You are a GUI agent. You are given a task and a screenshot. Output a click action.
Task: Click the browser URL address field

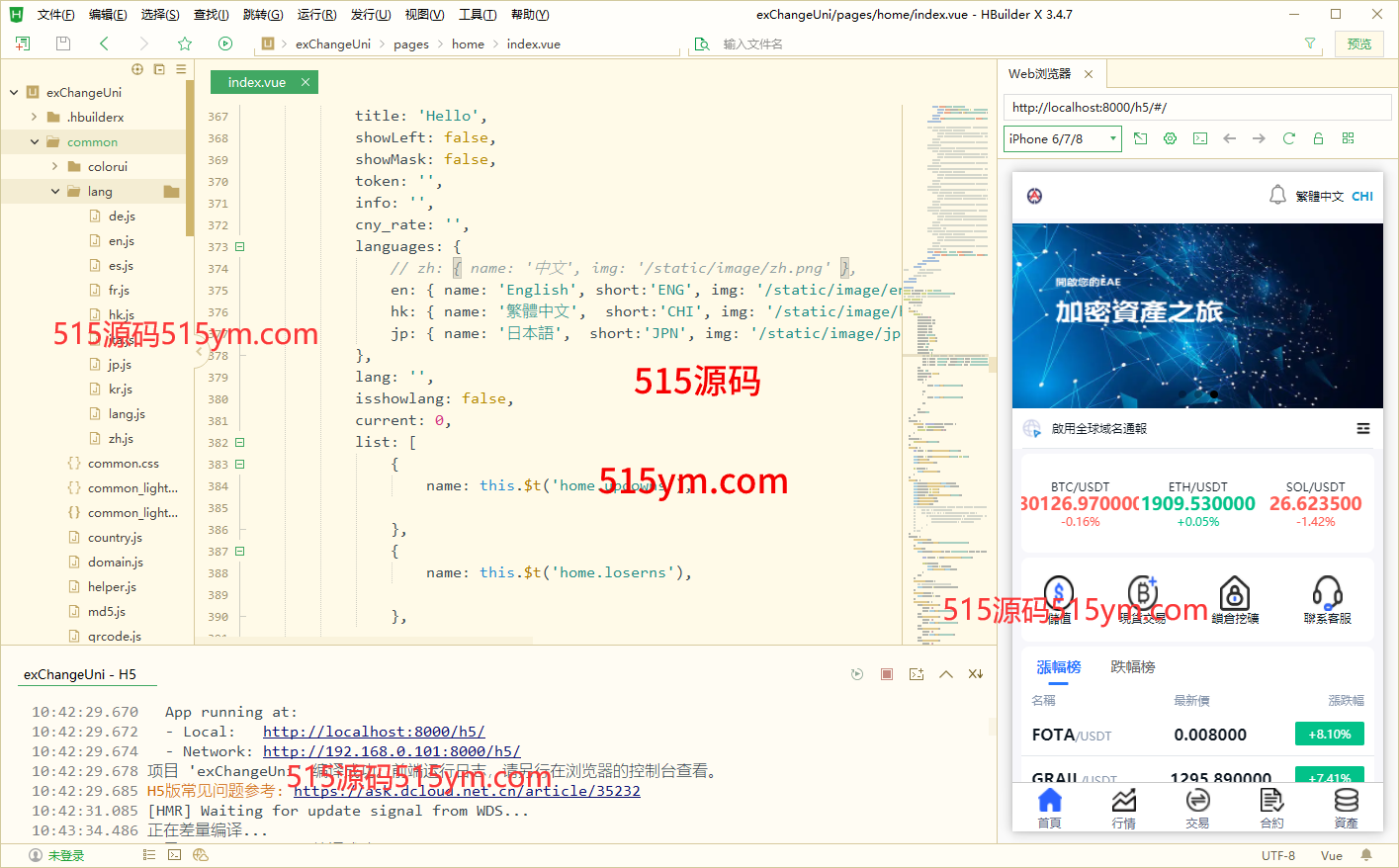coord(1196,107)
